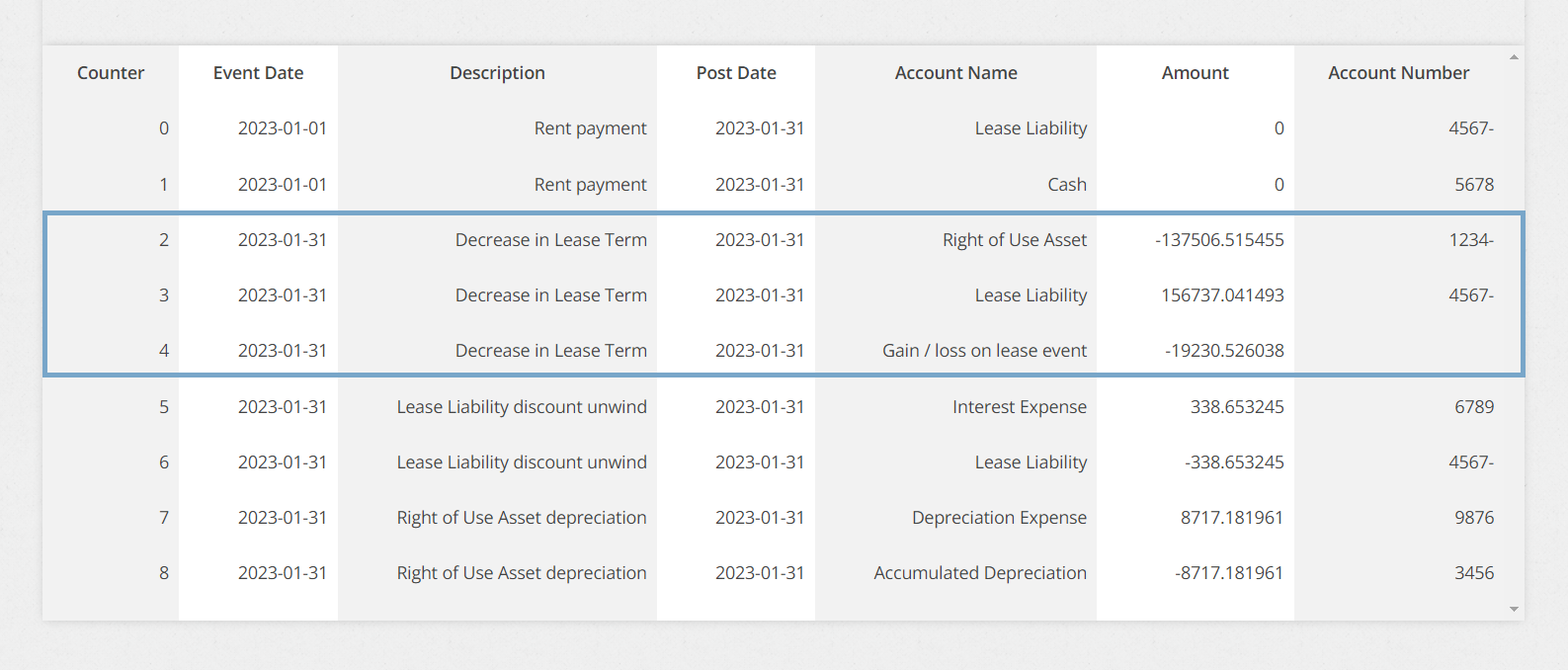The width and height of the screenshot is (1568, 670).
Task: Click Decrease in Lease Term in row 3
Action: [551, 295]
